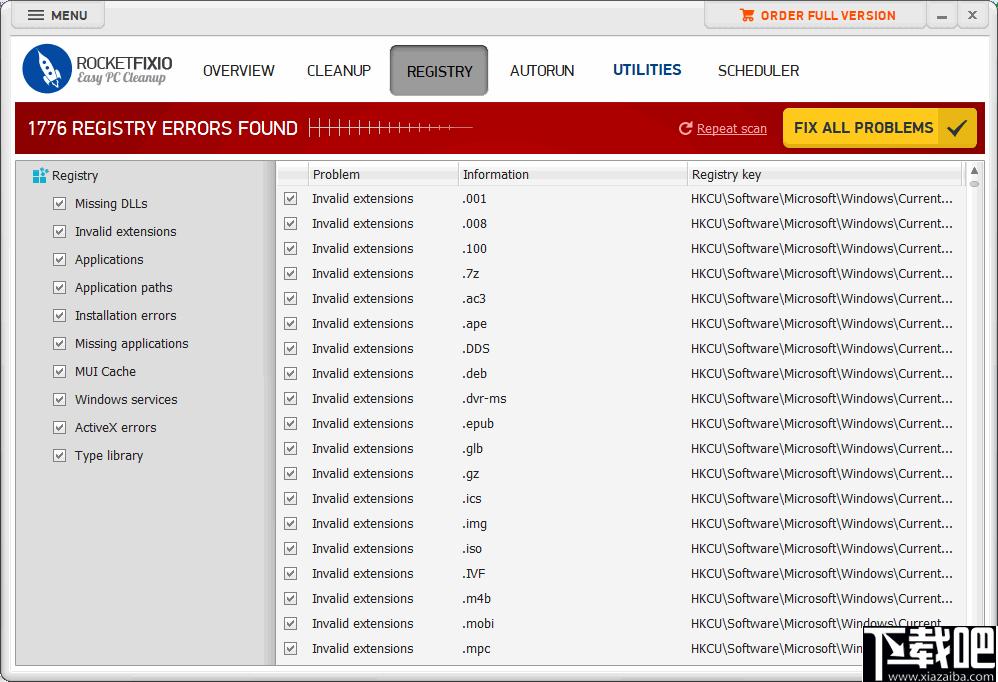Screen dimensions: 998x682
Task: Click the Repeat scan refresh icon
Action: coord(685,129)
